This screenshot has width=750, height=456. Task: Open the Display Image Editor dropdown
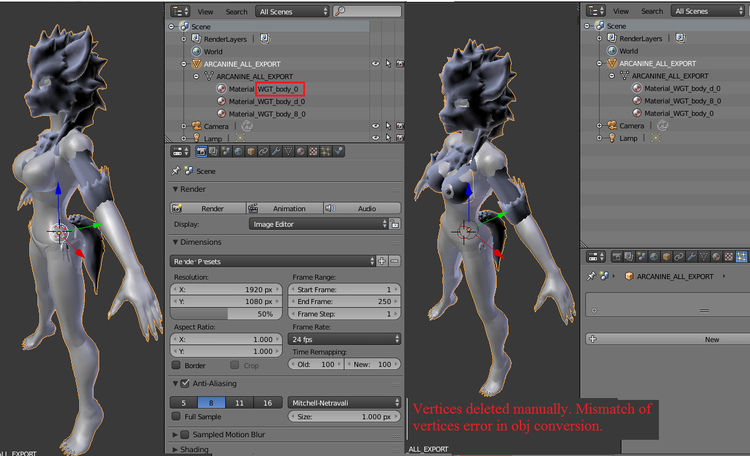point(319,224)
